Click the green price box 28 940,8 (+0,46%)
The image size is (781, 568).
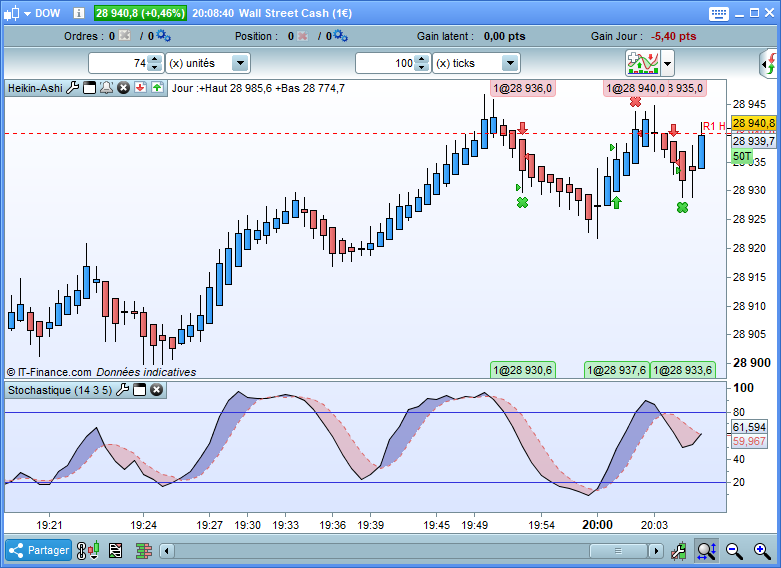point(140,13)
